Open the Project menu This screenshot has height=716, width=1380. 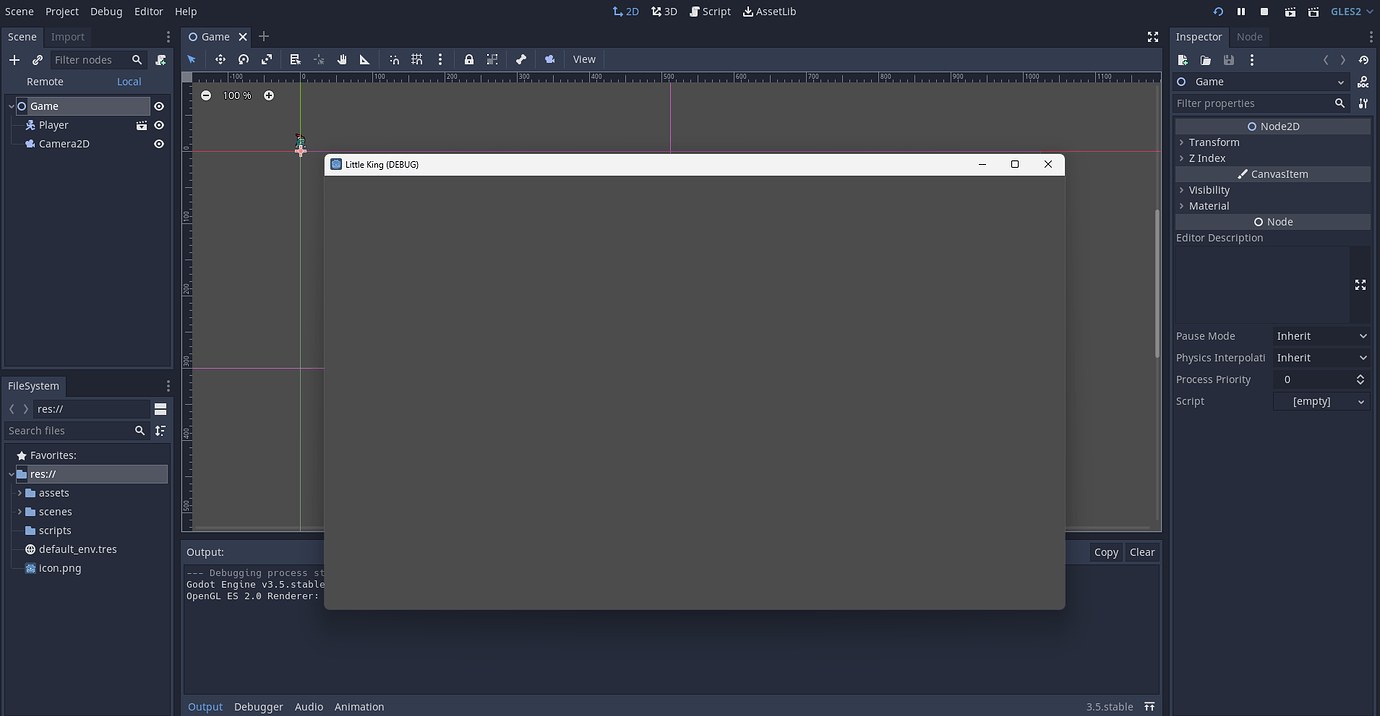(x=61, y=11)
